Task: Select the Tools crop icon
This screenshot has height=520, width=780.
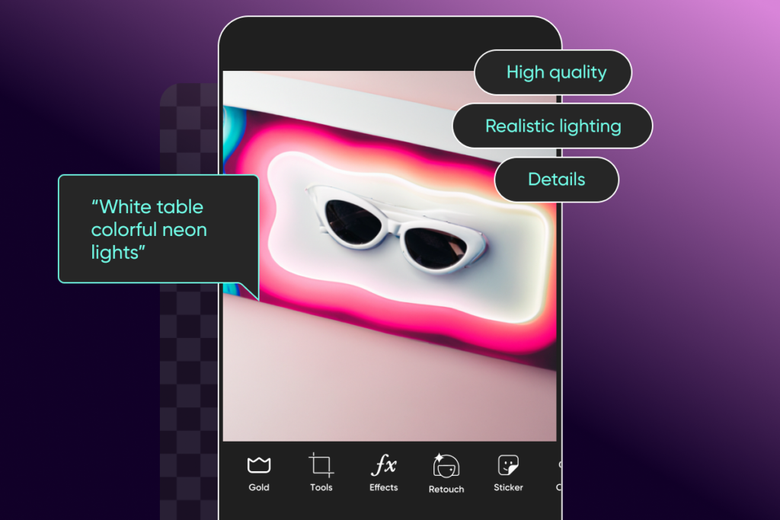Action: (321, 465)
